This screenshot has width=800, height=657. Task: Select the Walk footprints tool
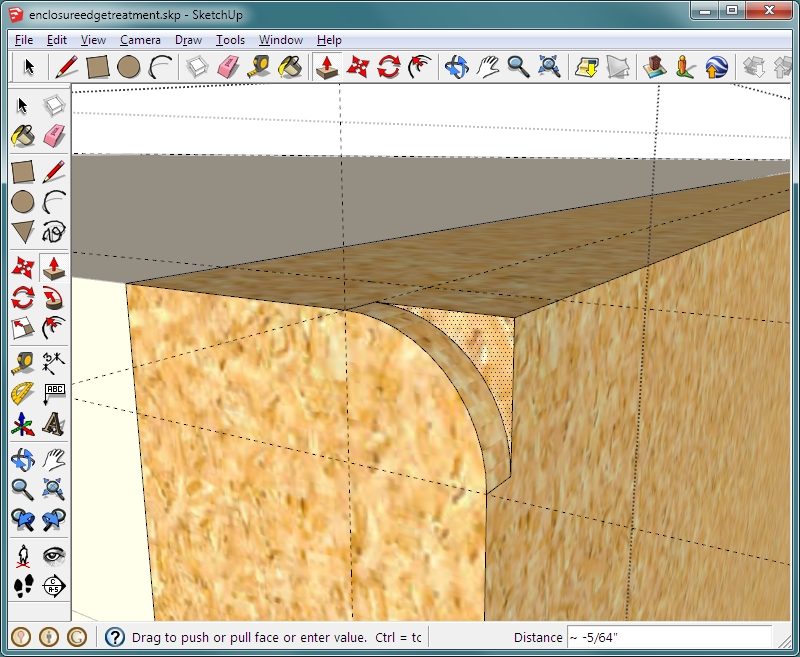click(22, 586)
